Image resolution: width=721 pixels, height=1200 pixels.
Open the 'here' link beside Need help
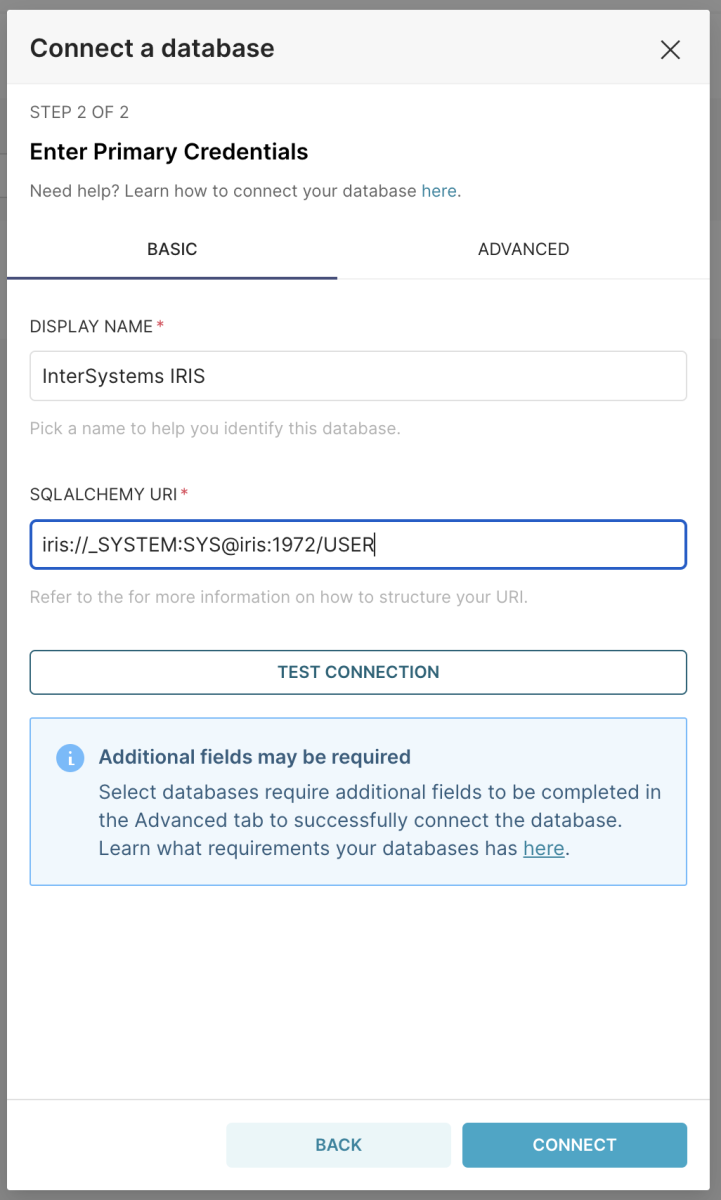[x=439, y=191]
